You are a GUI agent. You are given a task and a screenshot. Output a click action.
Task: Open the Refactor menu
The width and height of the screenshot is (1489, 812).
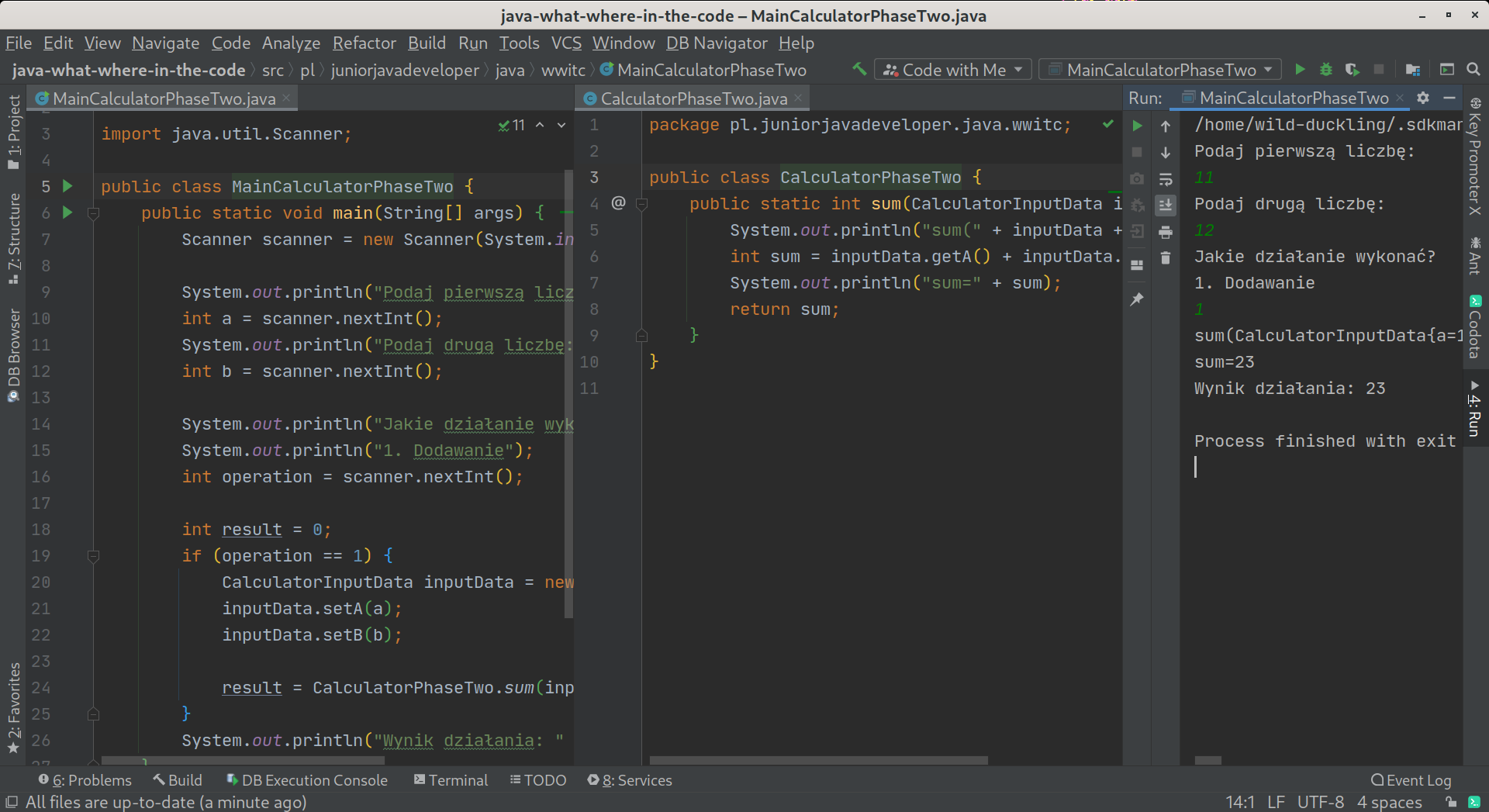coord(364,43)
